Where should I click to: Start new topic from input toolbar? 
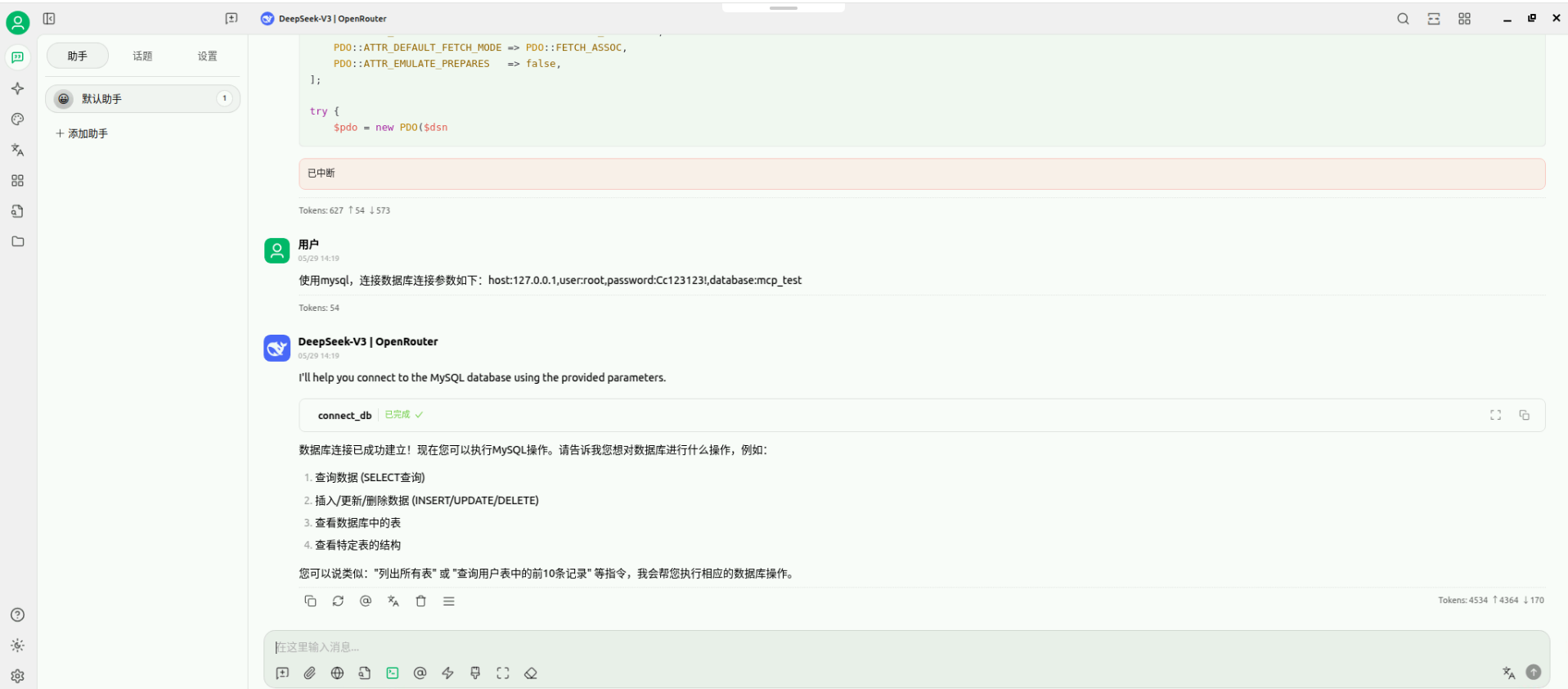(282, 673)
